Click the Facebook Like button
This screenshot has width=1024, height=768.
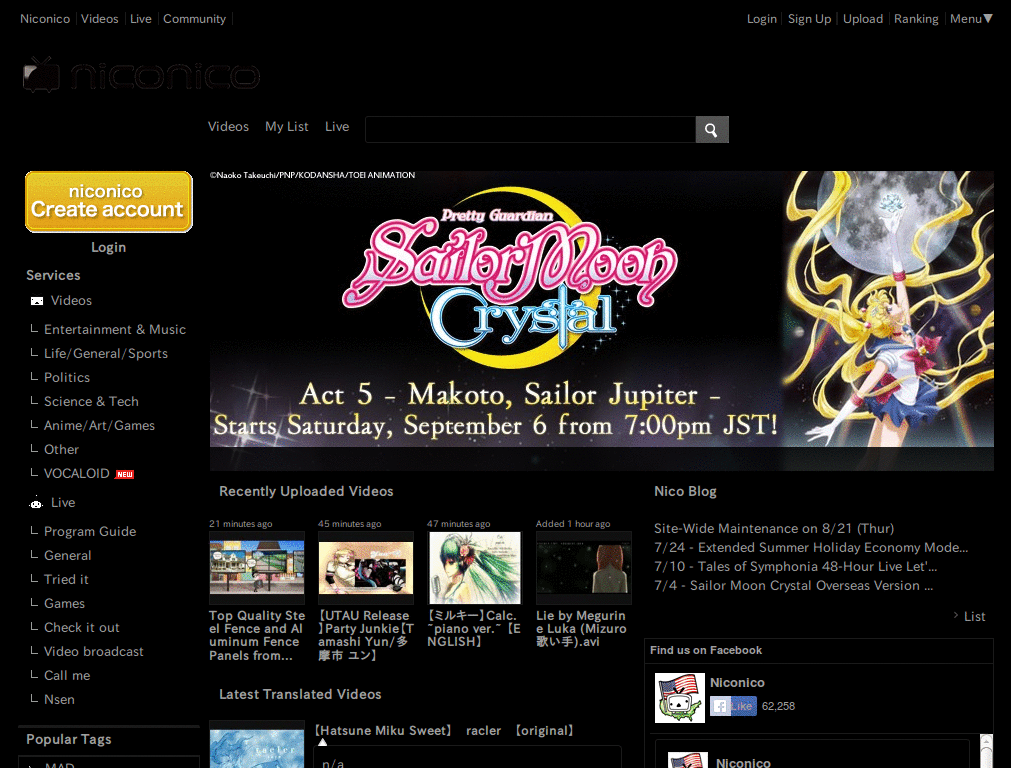733,706
